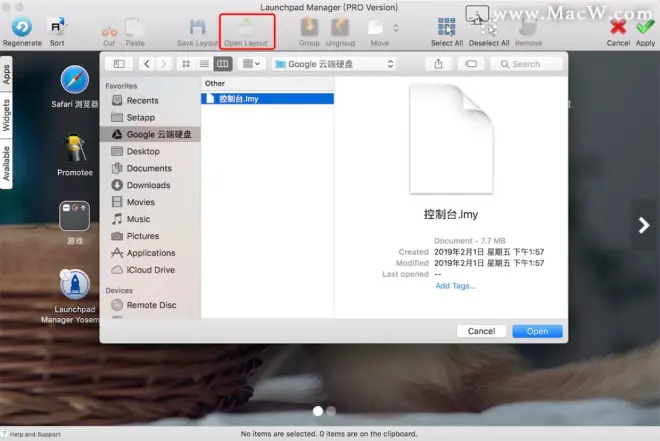Viewport: 660px width, 441px height.
Task: Select Remote Disc under Devices
Action: [x=150, y=305]
